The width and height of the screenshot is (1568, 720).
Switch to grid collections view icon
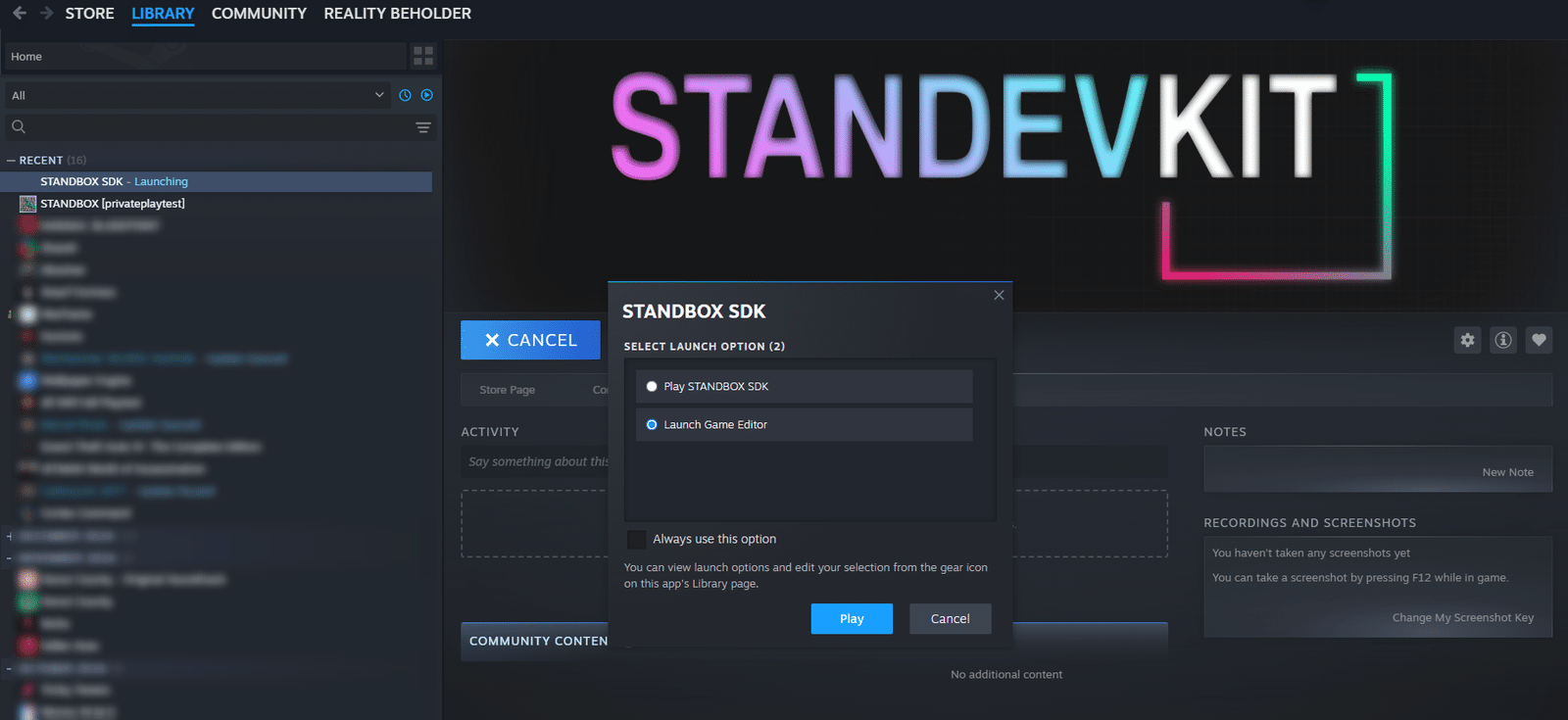click(x=423, y=56)
